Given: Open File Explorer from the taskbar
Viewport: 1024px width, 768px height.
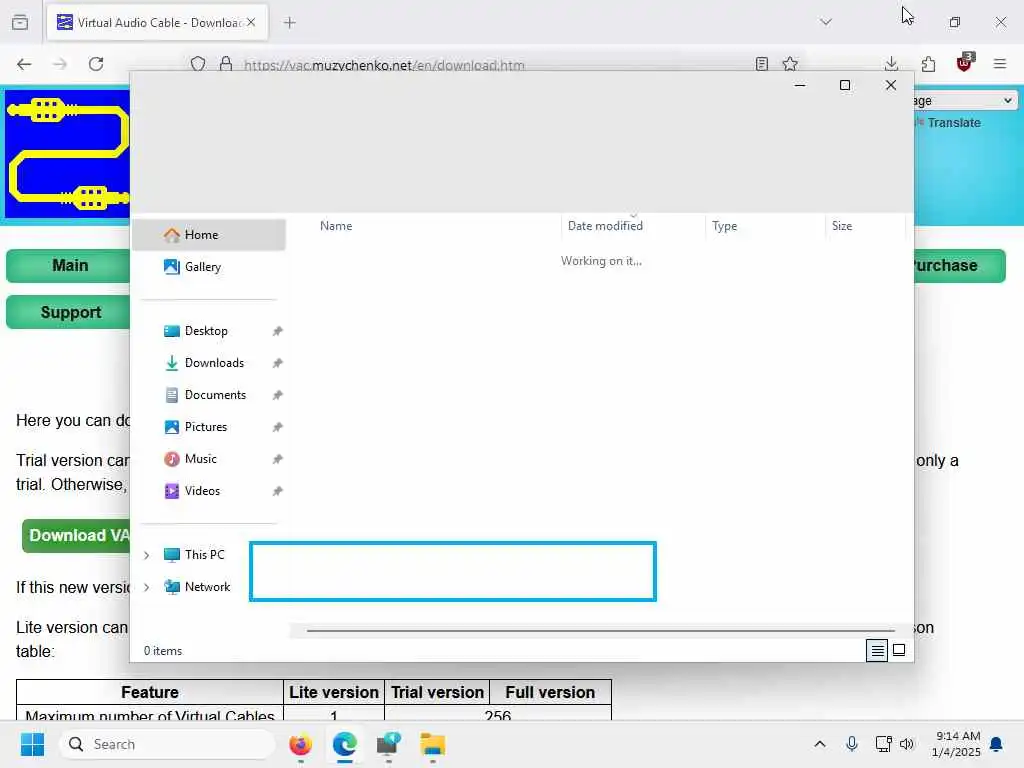Looking at the screenshot, I should (432, 744).
